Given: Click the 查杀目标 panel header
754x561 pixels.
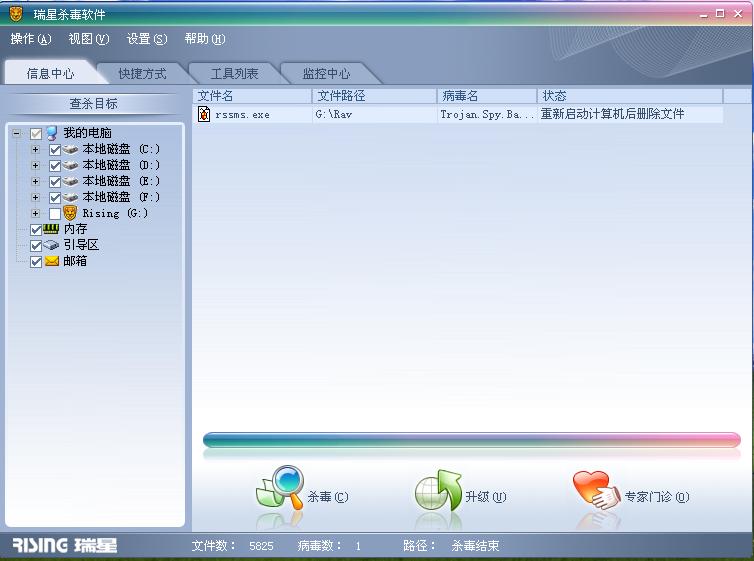Looking at the screenshot, I should [93, 103].
